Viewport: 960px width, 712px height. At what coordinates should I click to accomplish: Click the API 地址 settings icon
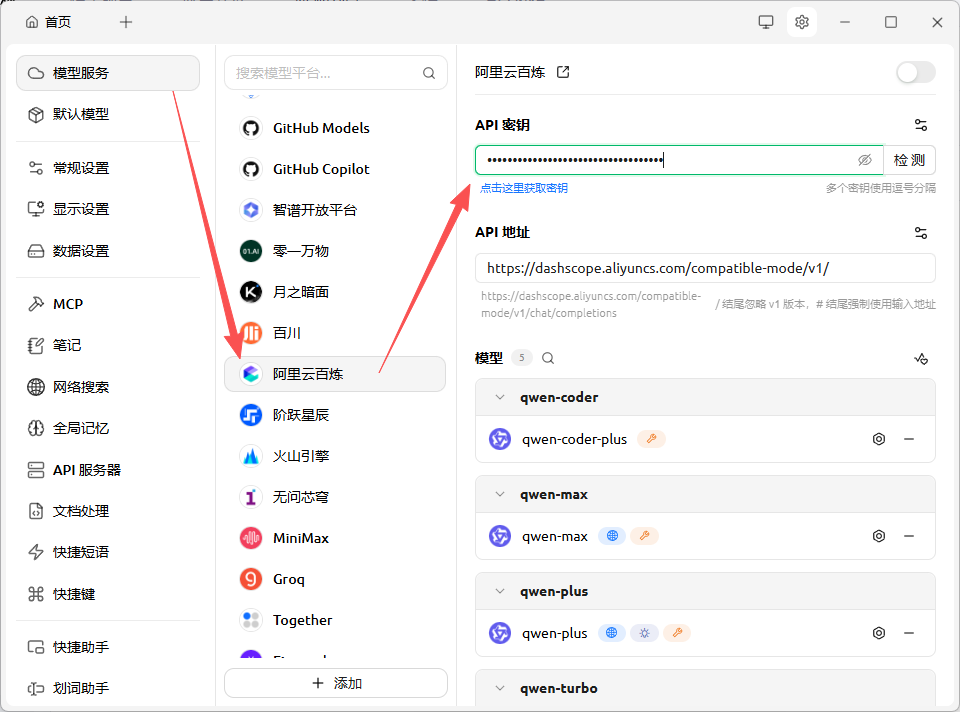(x=920, y=232)
